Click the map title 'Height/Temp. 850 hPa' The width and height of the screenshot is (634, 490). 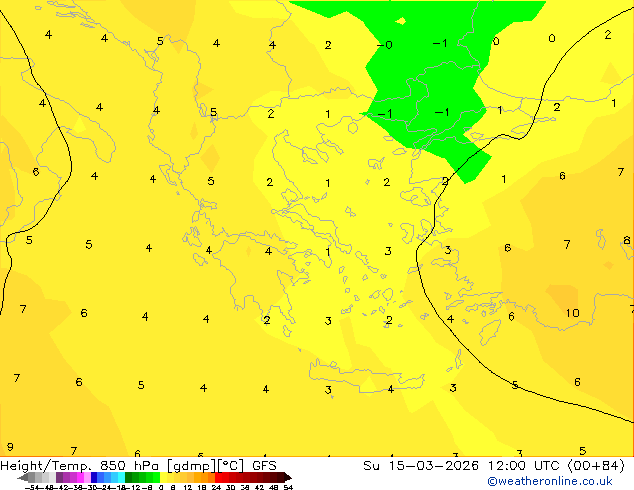pos(79,466)
